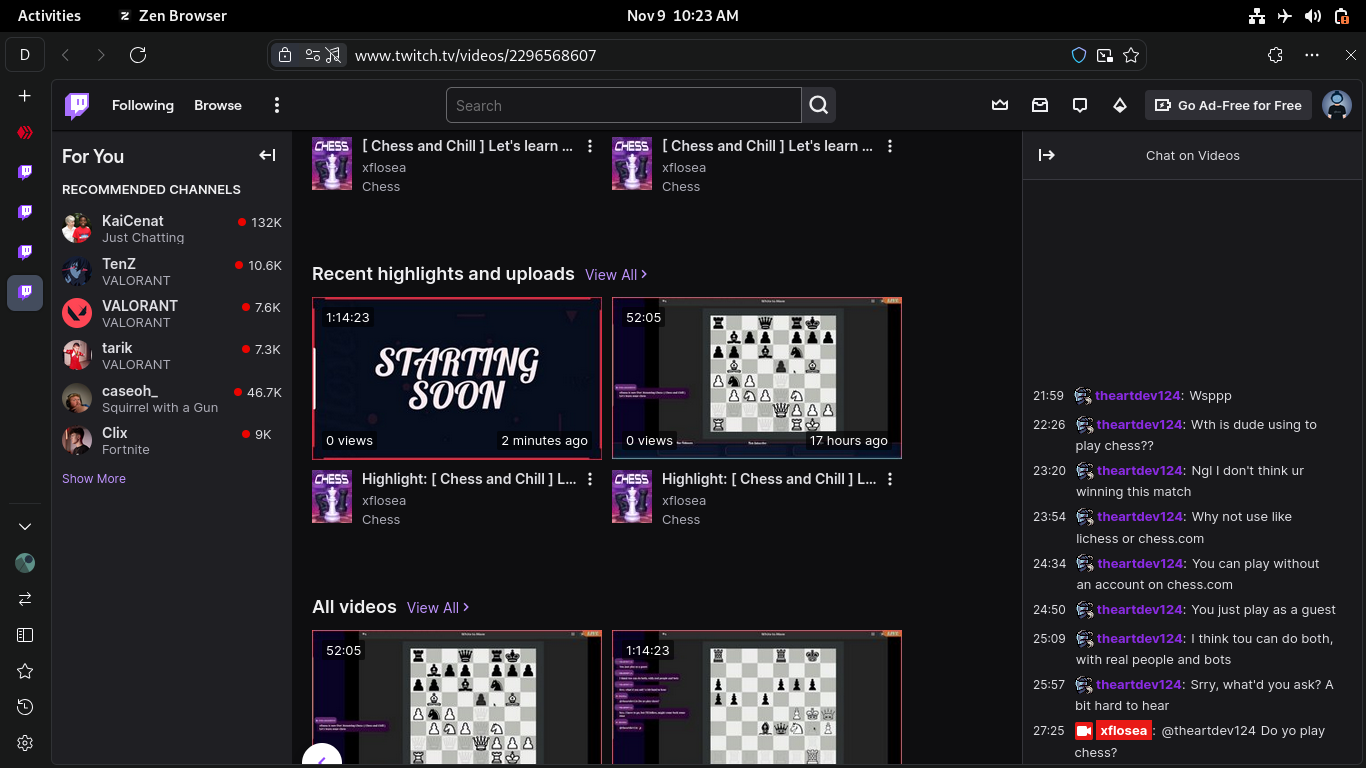This screenshot has width=1366, height=768.
Task: Open the Twitch home logo
Action: click(x=77, y=105)
